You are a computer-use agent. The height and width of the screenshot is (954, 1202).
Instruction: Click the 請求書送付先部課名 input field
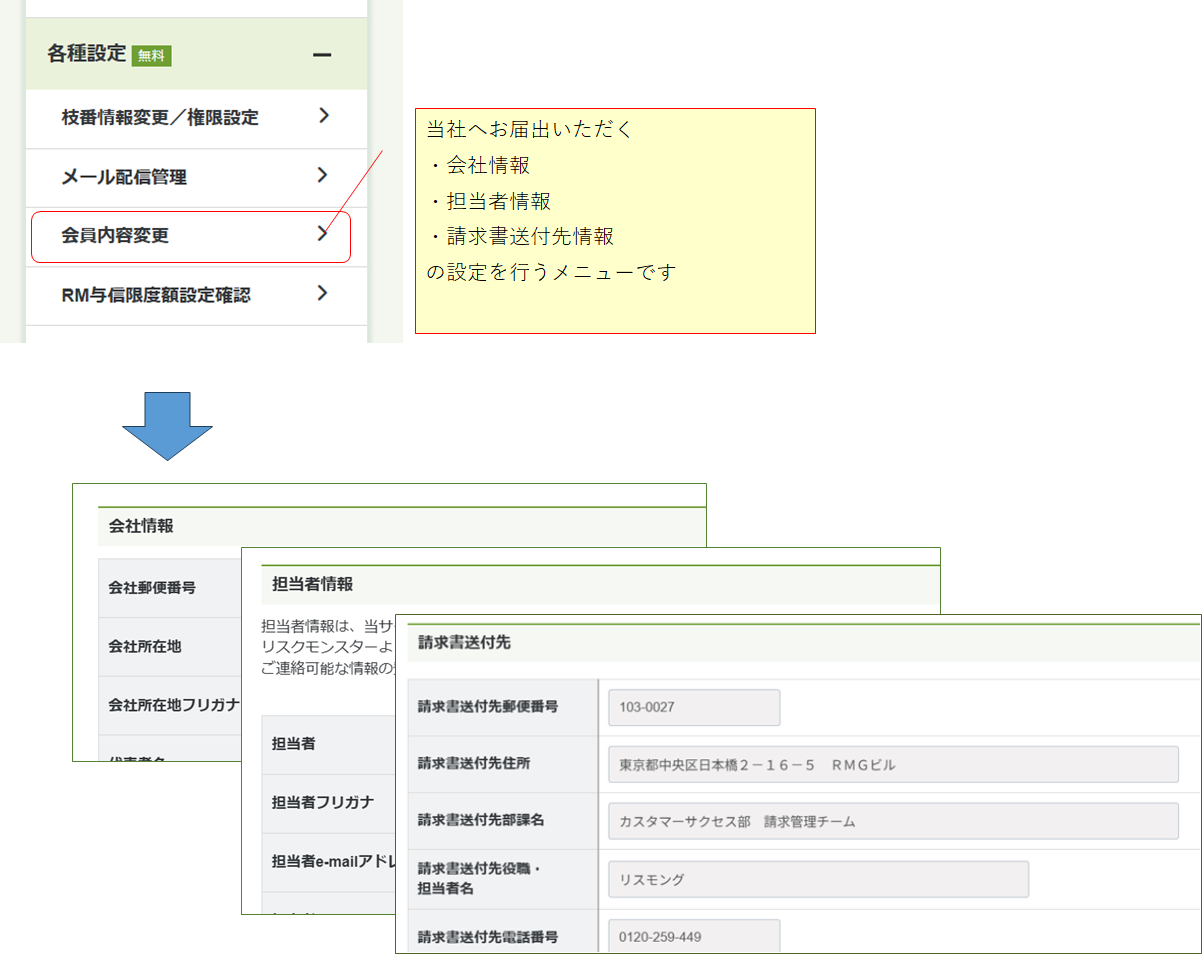892,822
